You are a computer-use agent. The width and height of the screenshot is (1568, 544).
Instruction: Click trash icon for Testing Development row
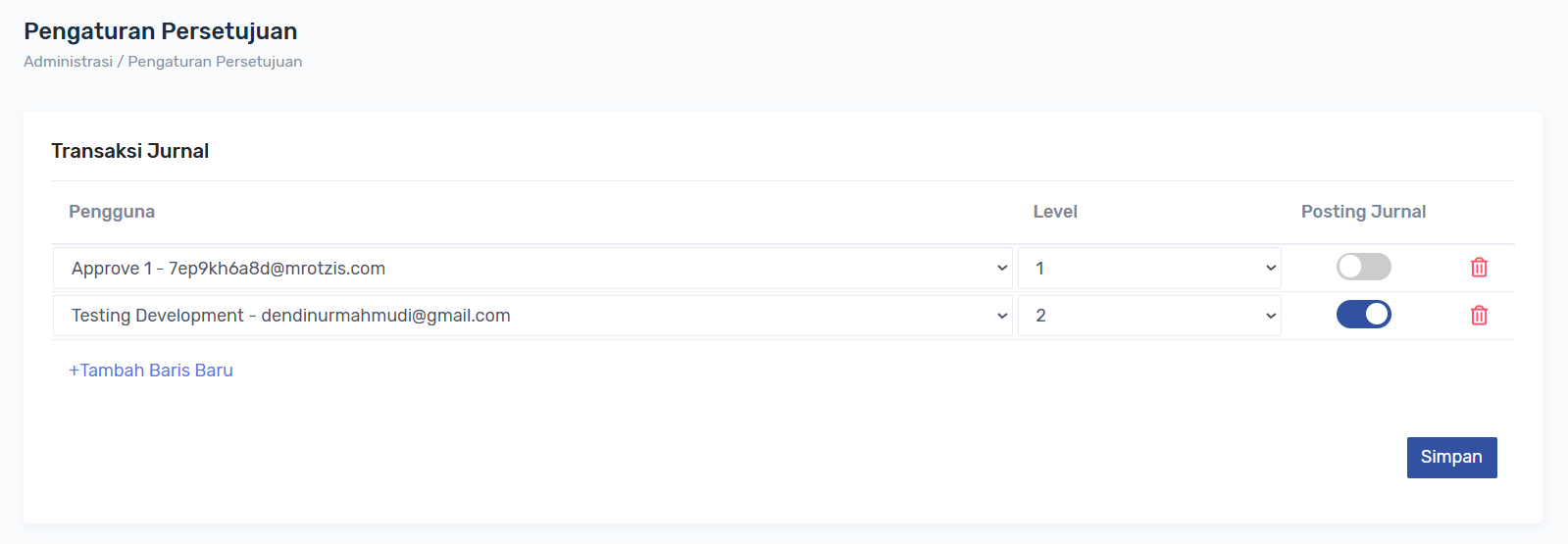coord(1479,316)
